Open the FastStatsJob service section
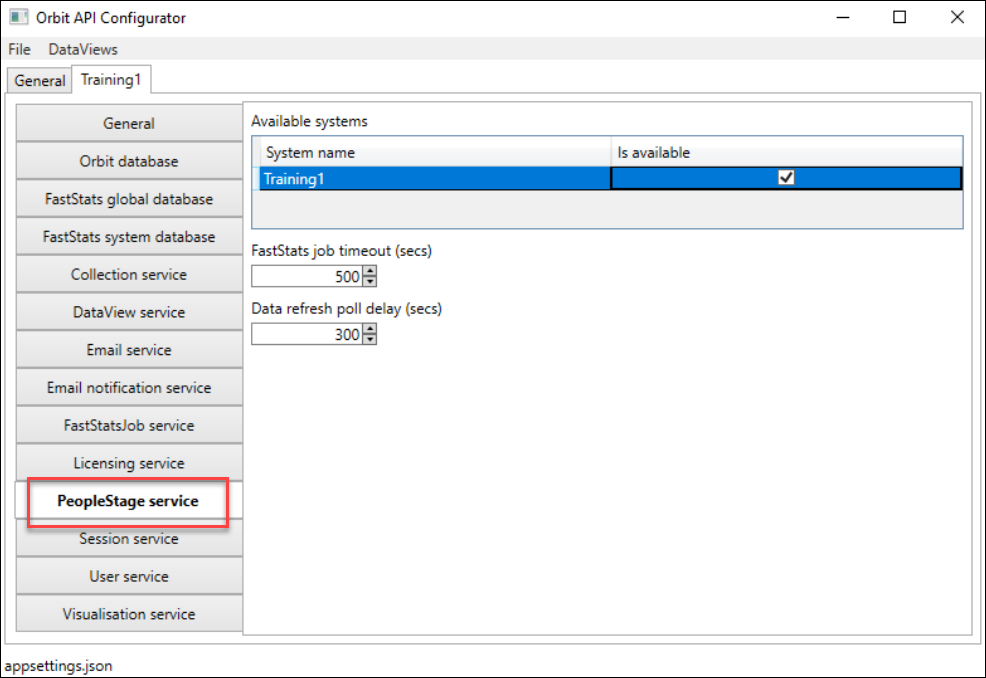Viewport: 986px width, 678px height. tap(129, 425)
